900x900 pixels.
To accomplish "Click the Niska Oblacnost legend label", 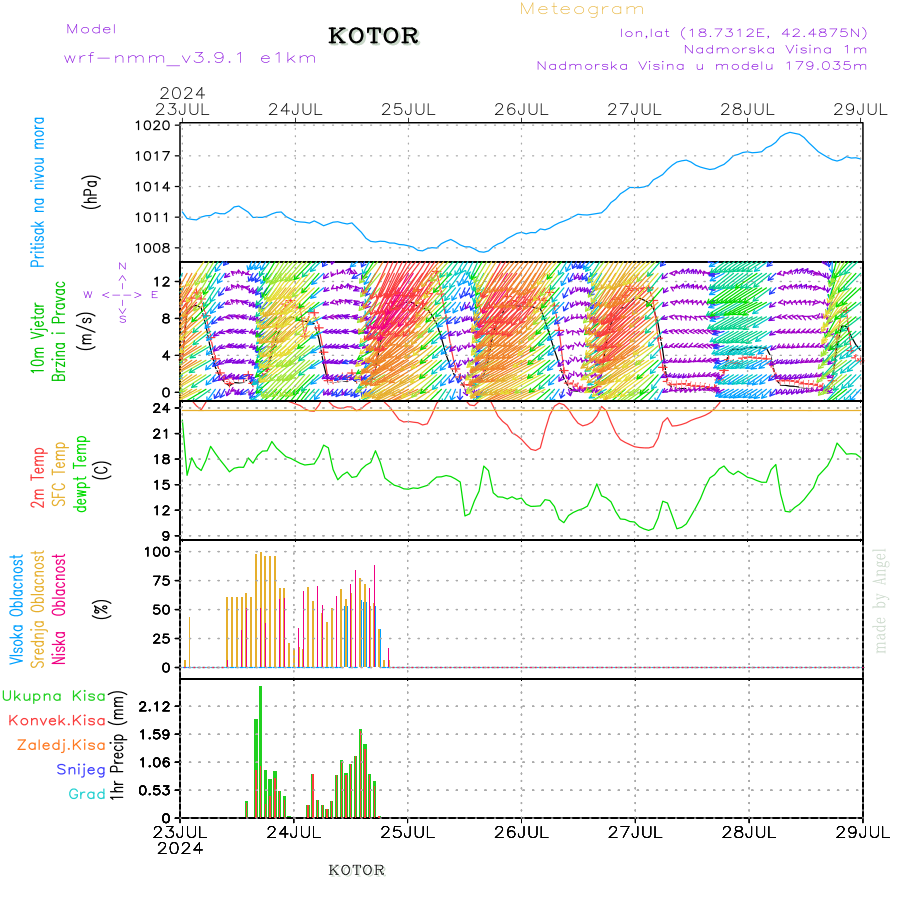I will [59, 610].
